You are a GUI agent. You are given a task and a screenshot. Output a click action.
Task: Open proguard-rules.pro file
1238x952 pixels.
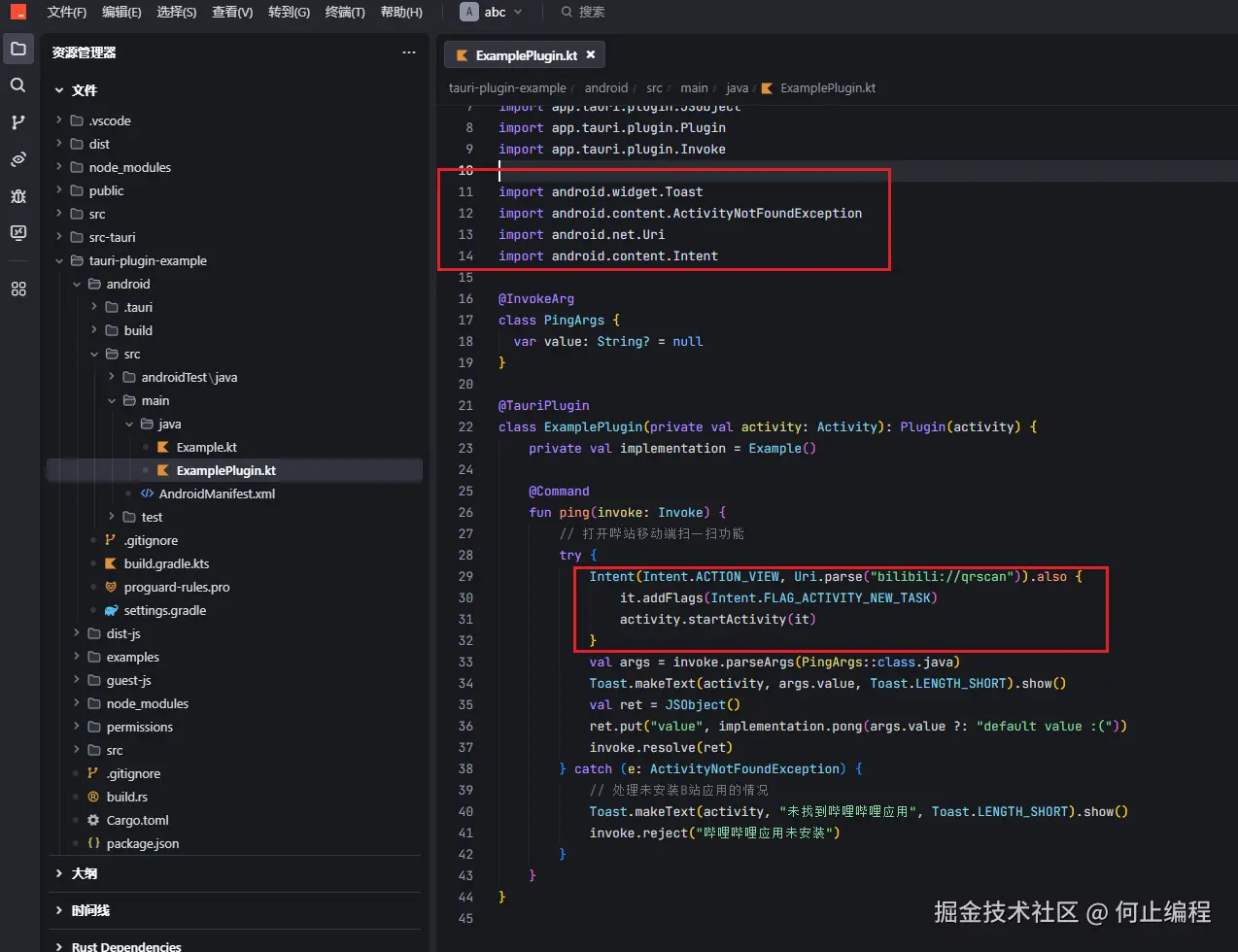177,587
